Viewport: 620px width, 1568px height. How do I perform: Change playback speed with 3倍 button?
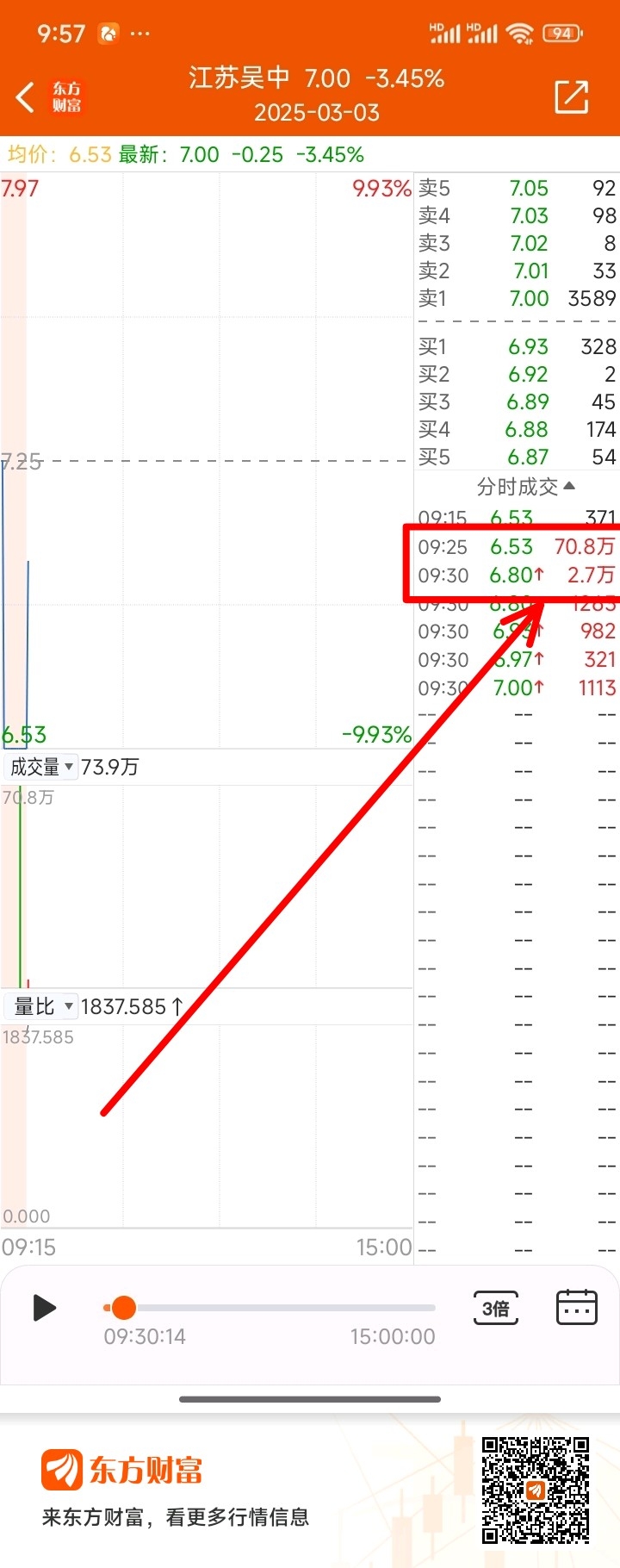point(496,1309)
